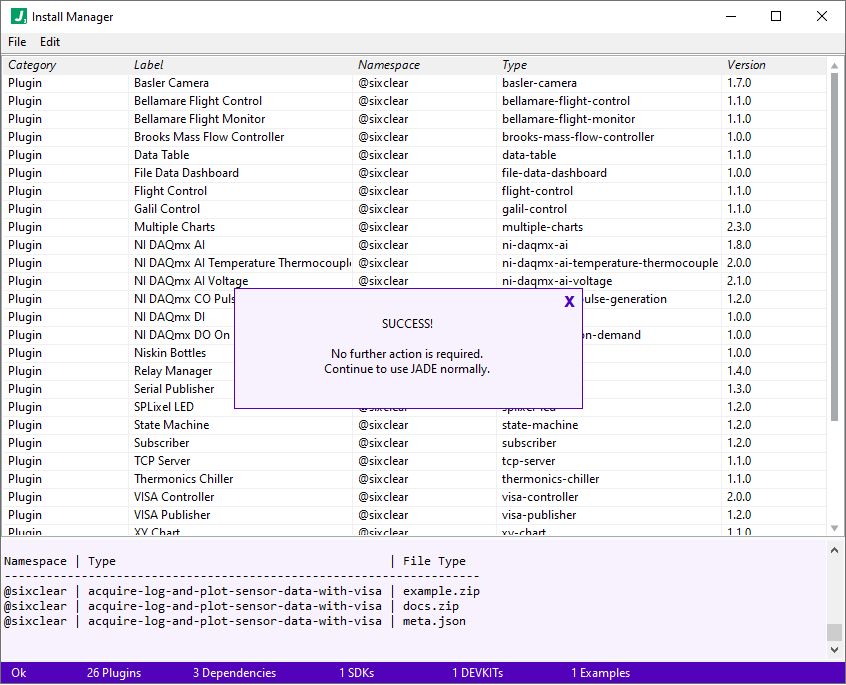Select the Thermonics Chiller label
Screen dimensions: 846x685
coord(183,479)
